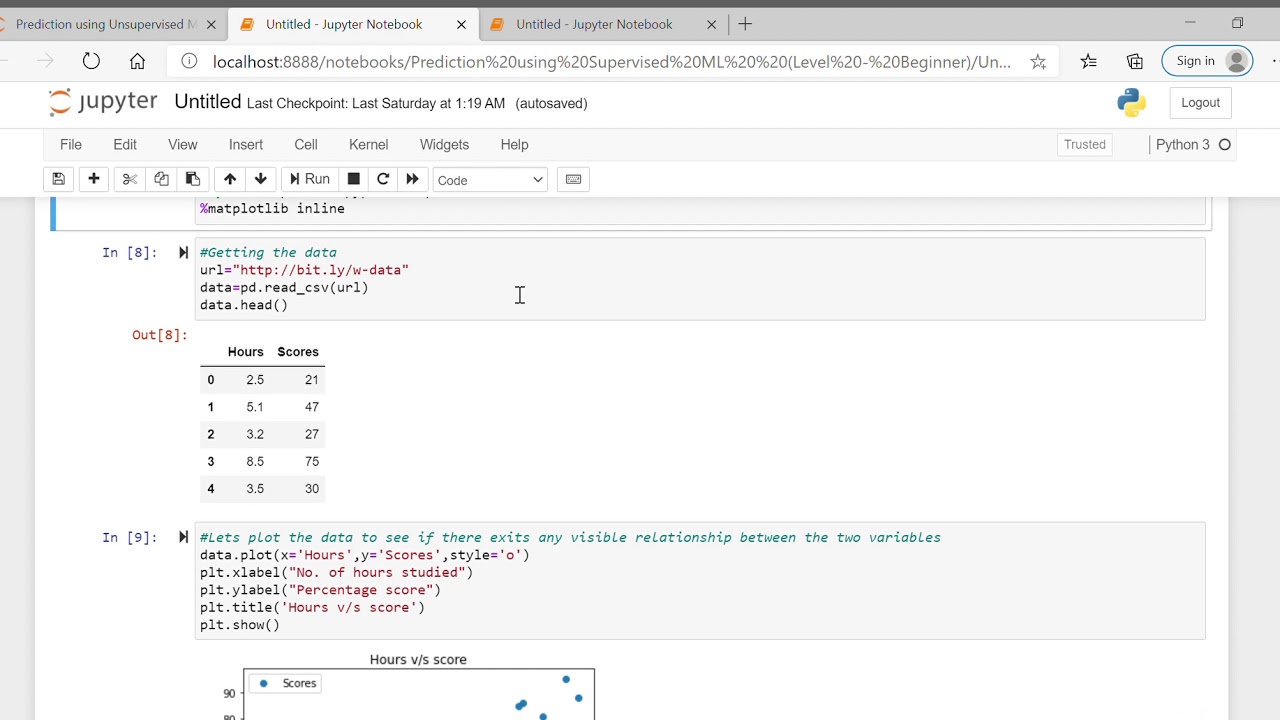1280x720 pixels.
Task: Click the Hours value 5.1 in table
Action: click(x=255, y=407)
